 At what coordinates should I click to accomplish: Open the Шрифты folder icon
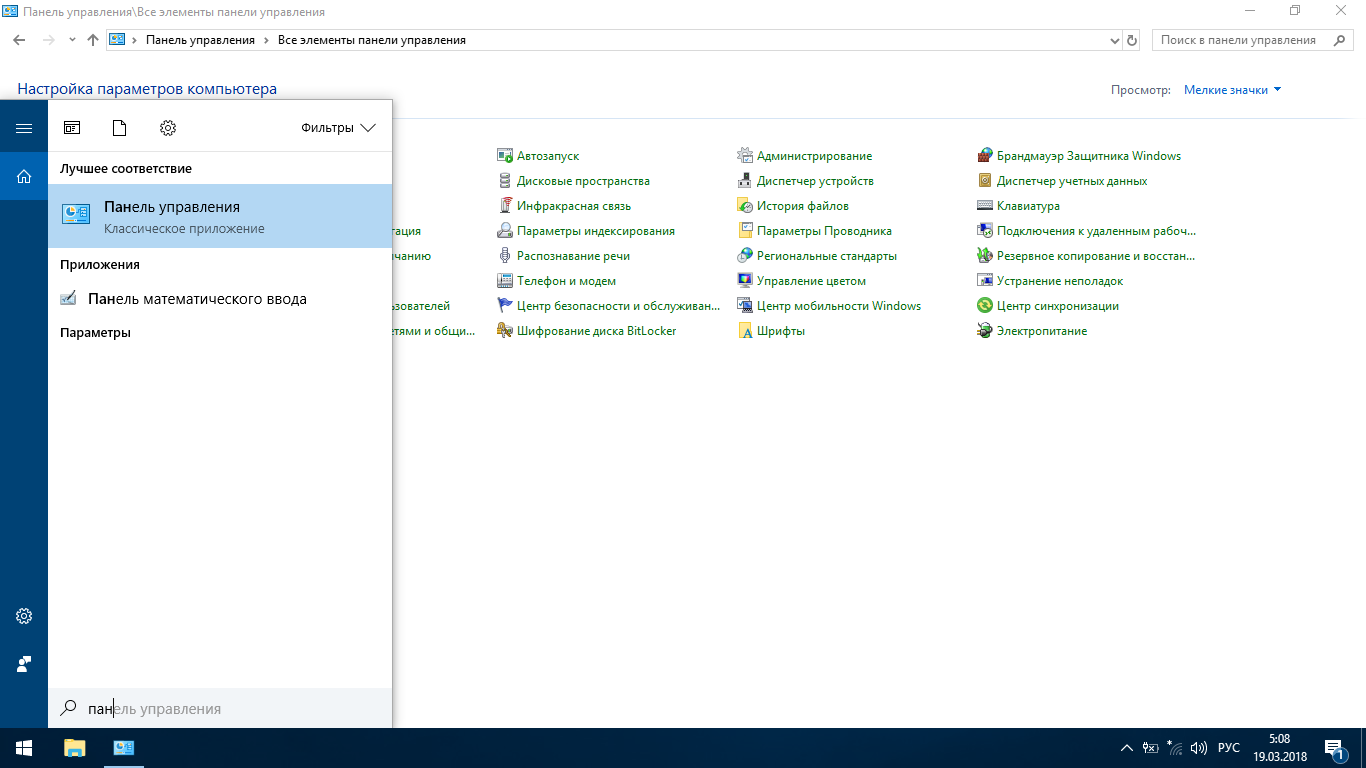click(745, 331)
